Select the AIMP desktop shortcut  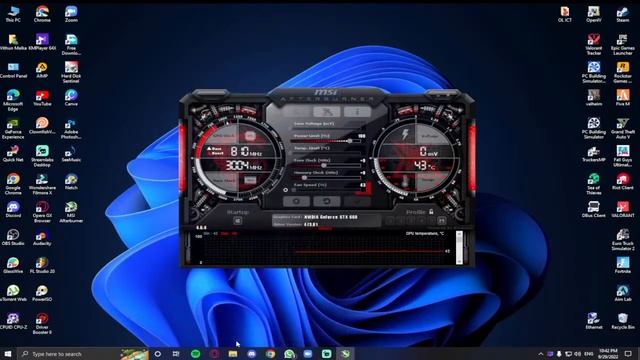(42, 70)
